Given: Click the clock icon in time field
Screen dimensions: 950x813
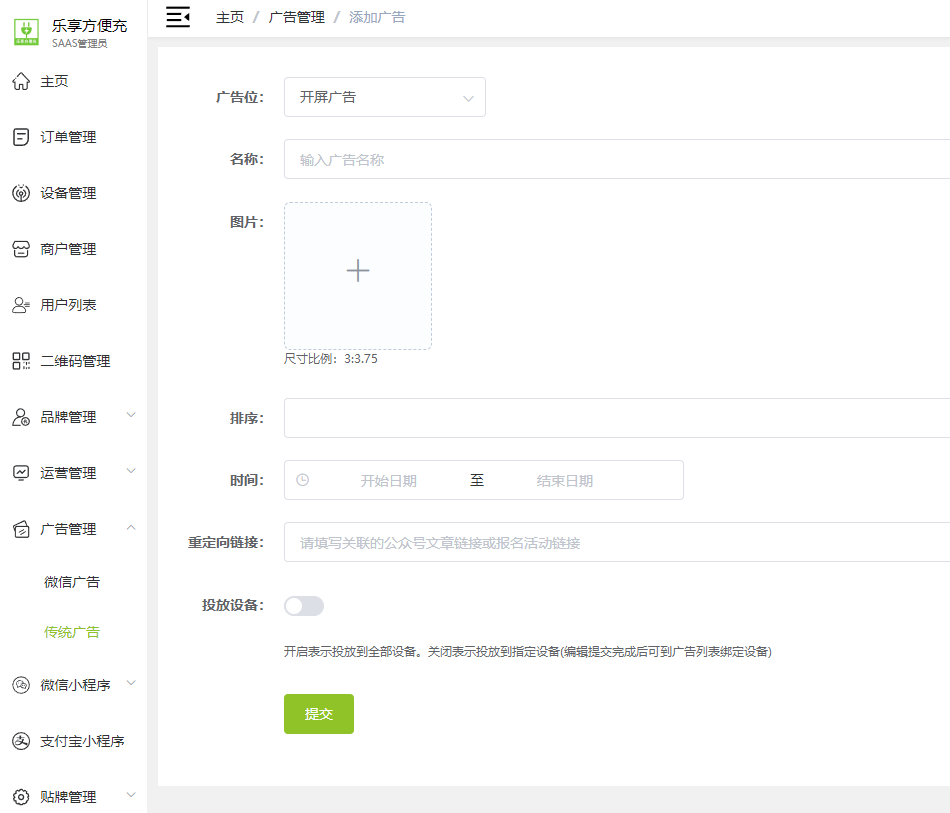Looking at the screenshot, I should coord(302,480).
